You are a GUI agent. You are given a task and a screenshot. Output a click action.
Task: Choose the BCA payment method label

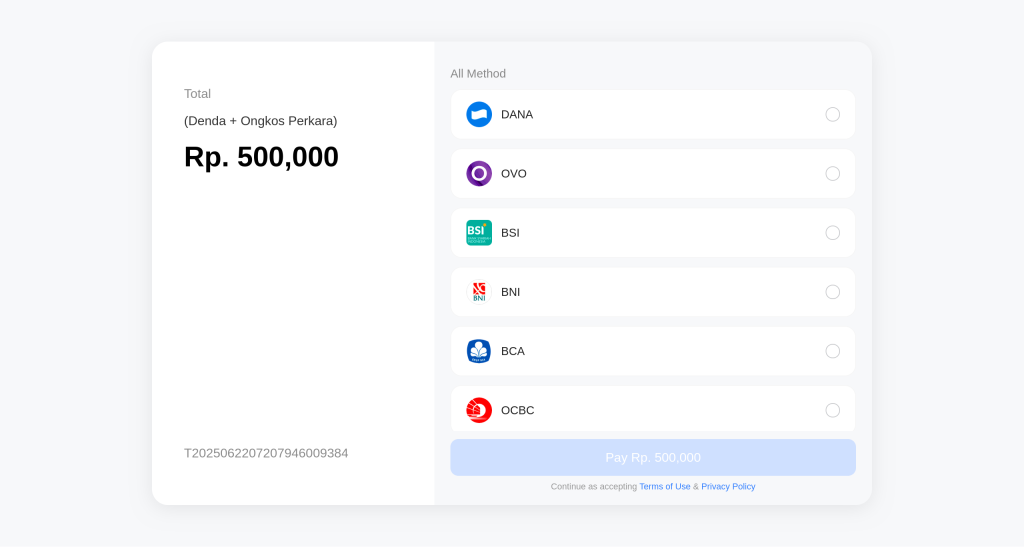513,351
